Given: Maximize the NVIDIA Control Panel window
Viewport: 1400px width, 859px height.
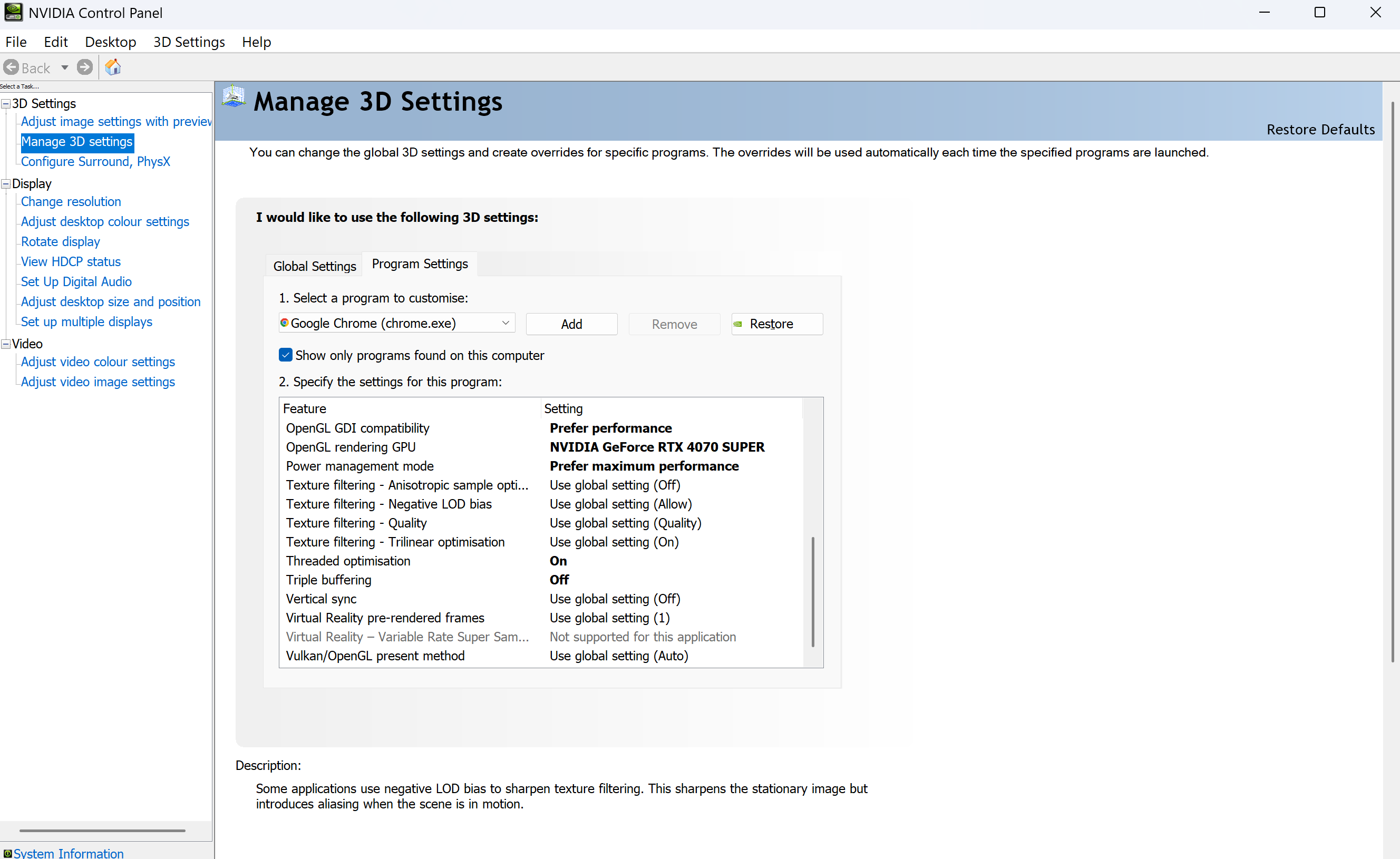Looking at the screenshot, I should tap(1320, 13).
